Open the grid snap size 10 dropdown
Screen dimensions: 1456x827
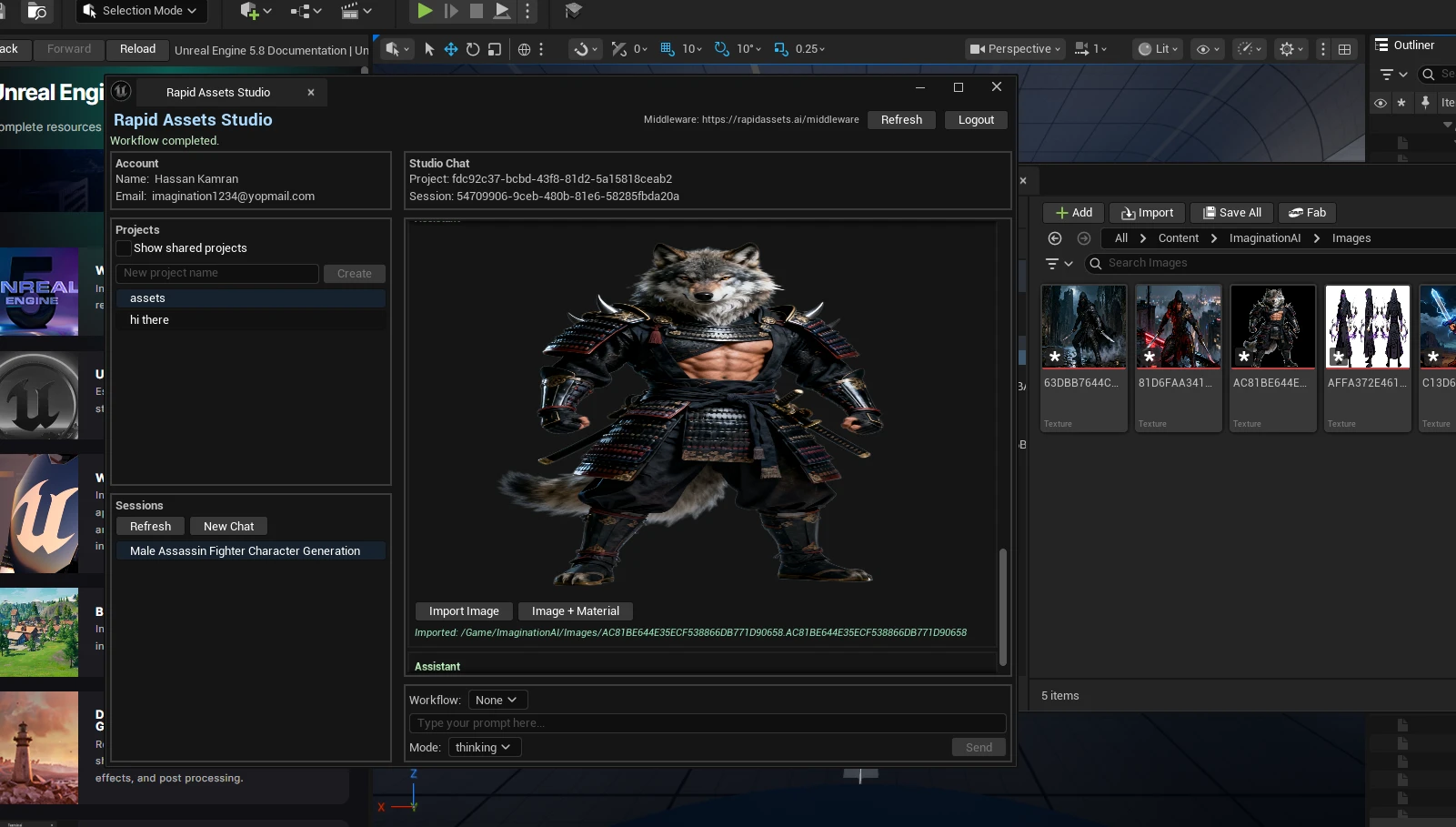[x=692, y=49]
